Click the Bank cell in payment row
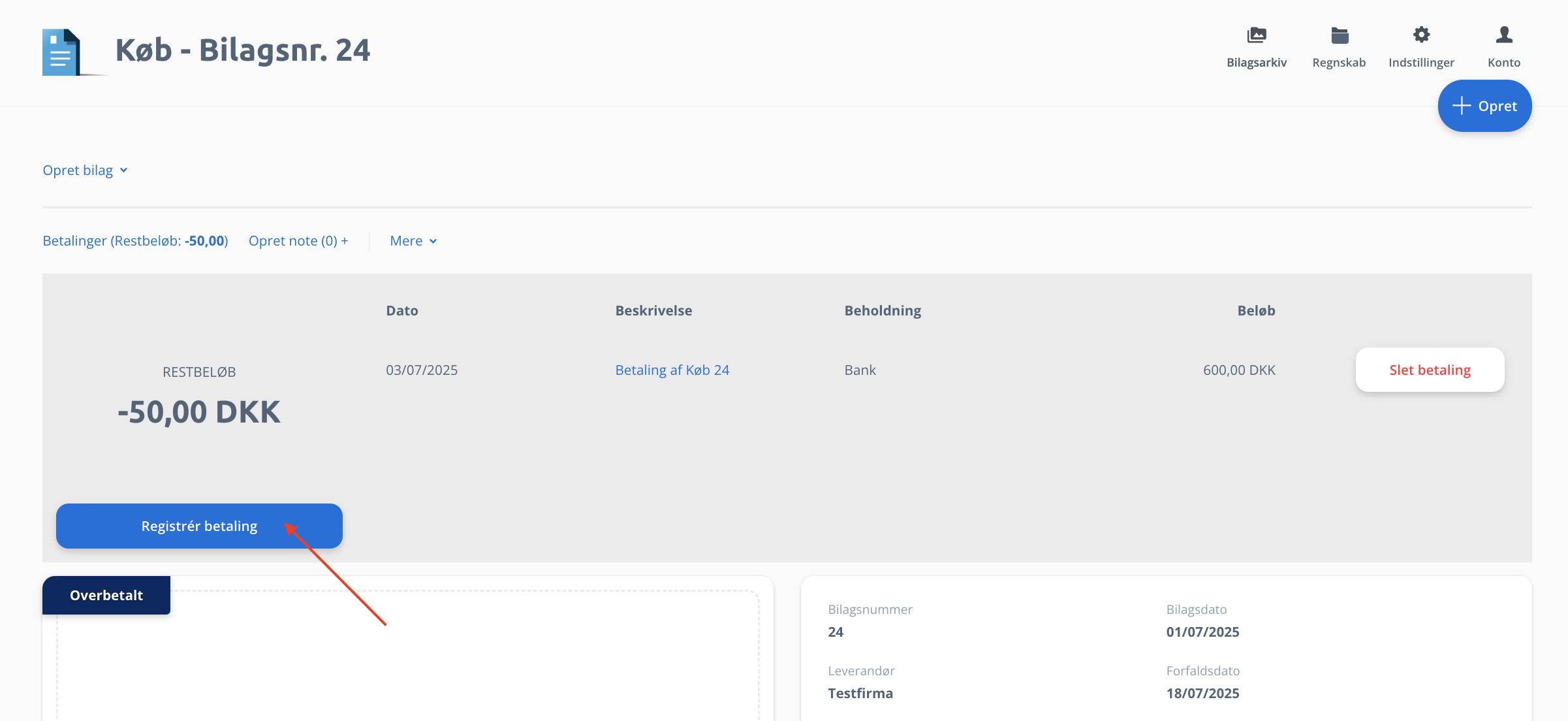Screen dimensions: 1568x721 [860, 370]
